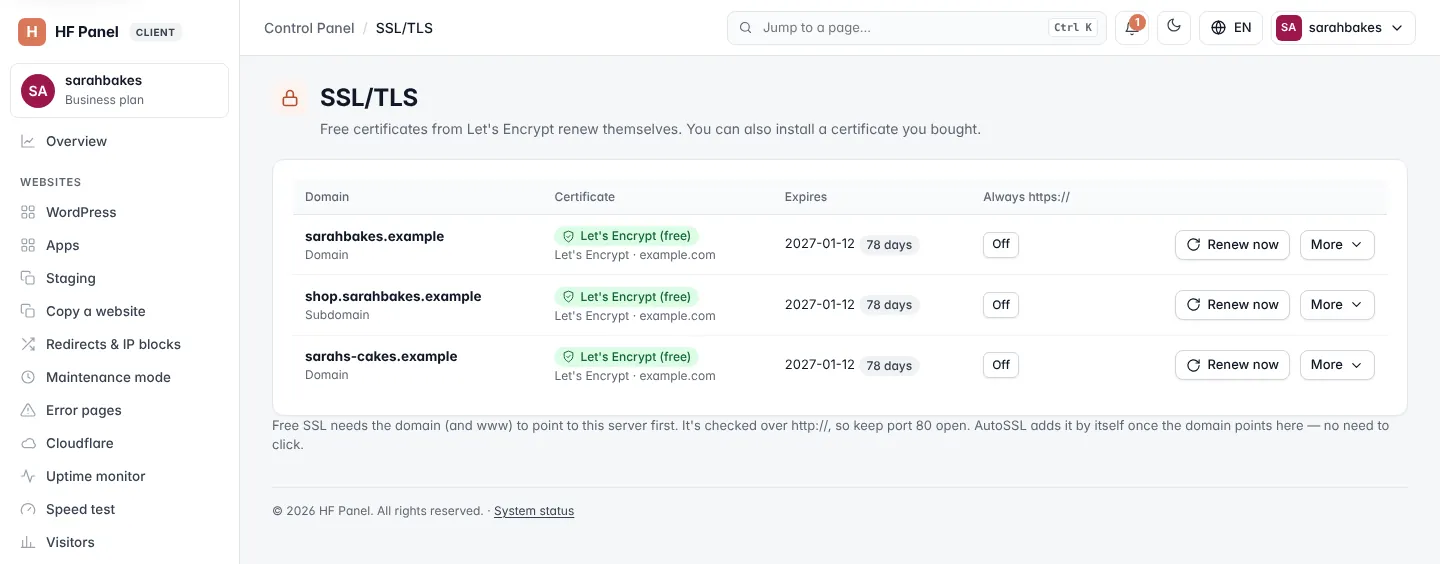Open the EN language selector
The width and height of the screenshot is (1440, 564).
[x=1231, y=28]
